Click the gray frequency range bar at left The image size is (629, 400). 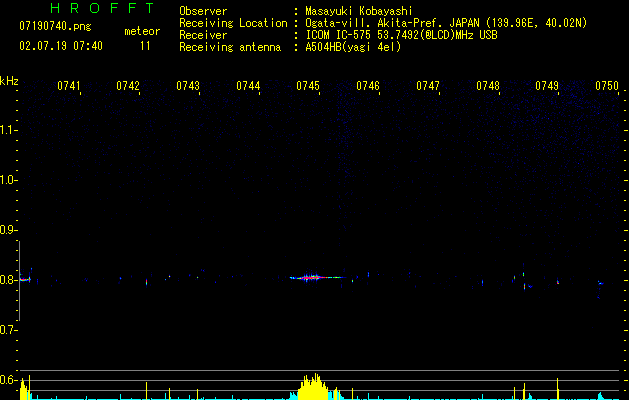[19, 281]
